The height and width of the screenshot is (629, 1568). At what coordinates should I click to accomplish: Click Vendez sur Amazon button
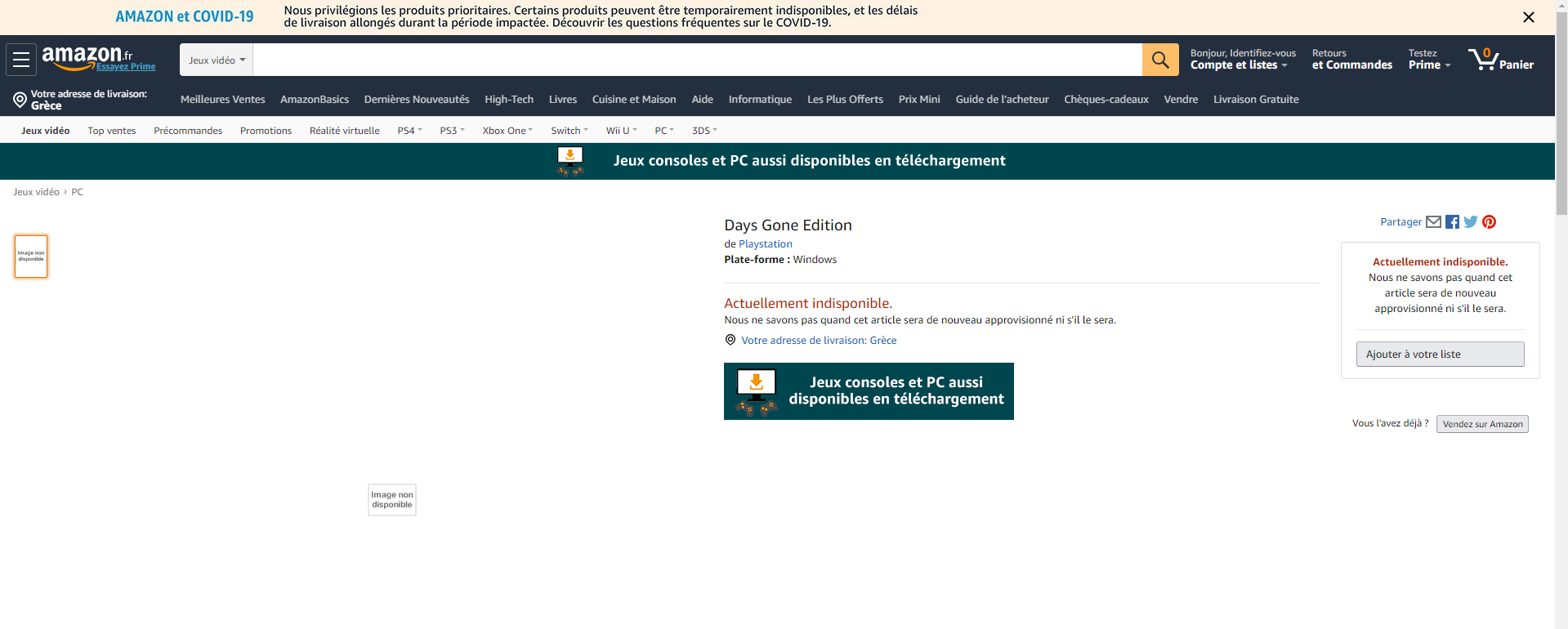1482,424
